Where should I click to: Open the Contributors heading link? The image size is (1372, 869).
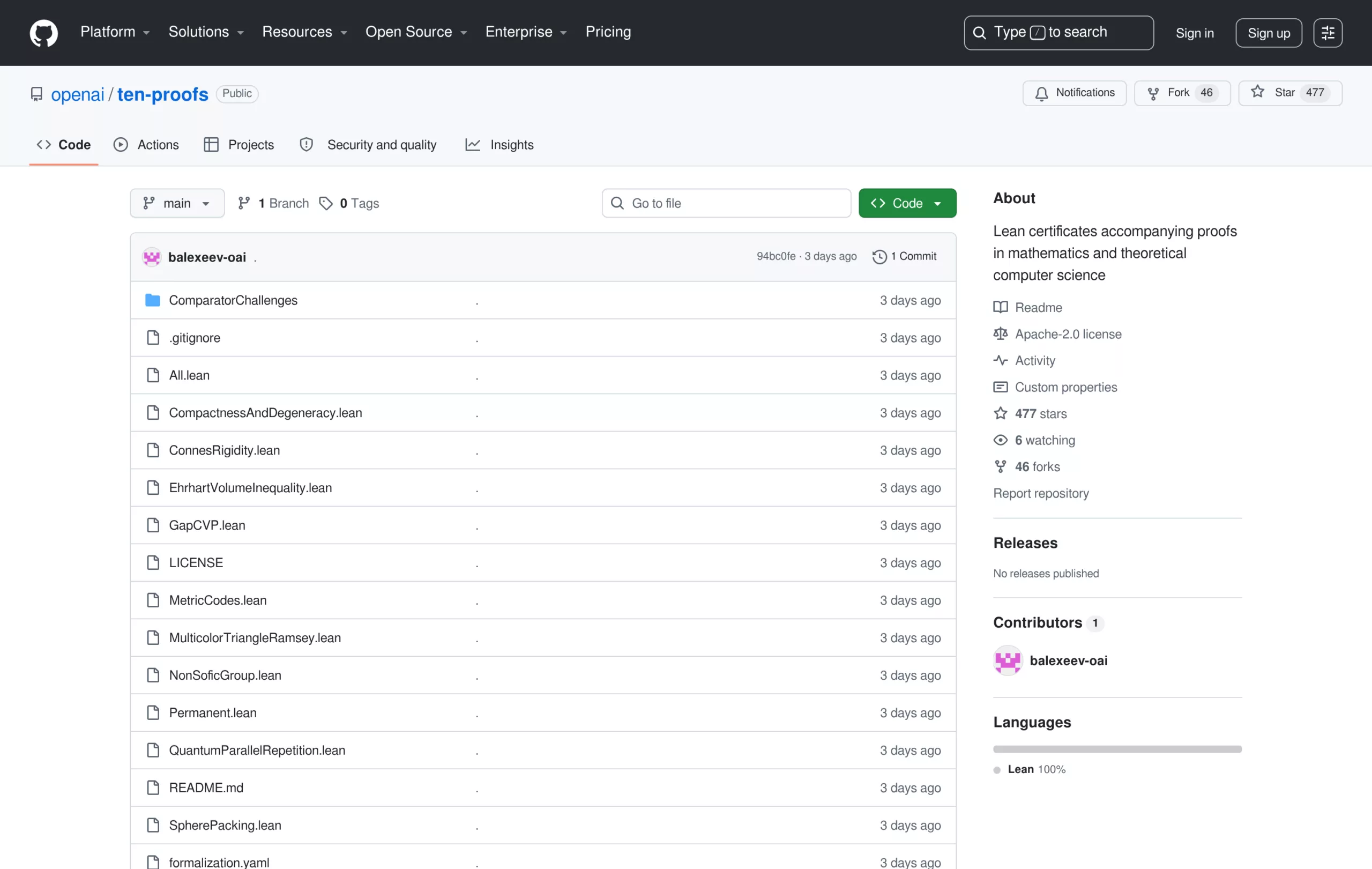click(x=1048, y=623)
